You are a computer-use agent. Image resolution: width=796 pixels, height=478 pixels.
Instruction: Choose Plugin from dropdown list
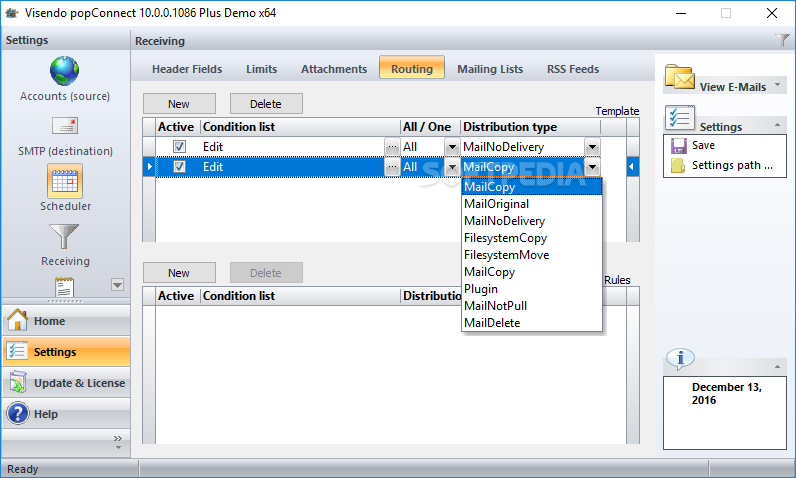coord(532,289)
